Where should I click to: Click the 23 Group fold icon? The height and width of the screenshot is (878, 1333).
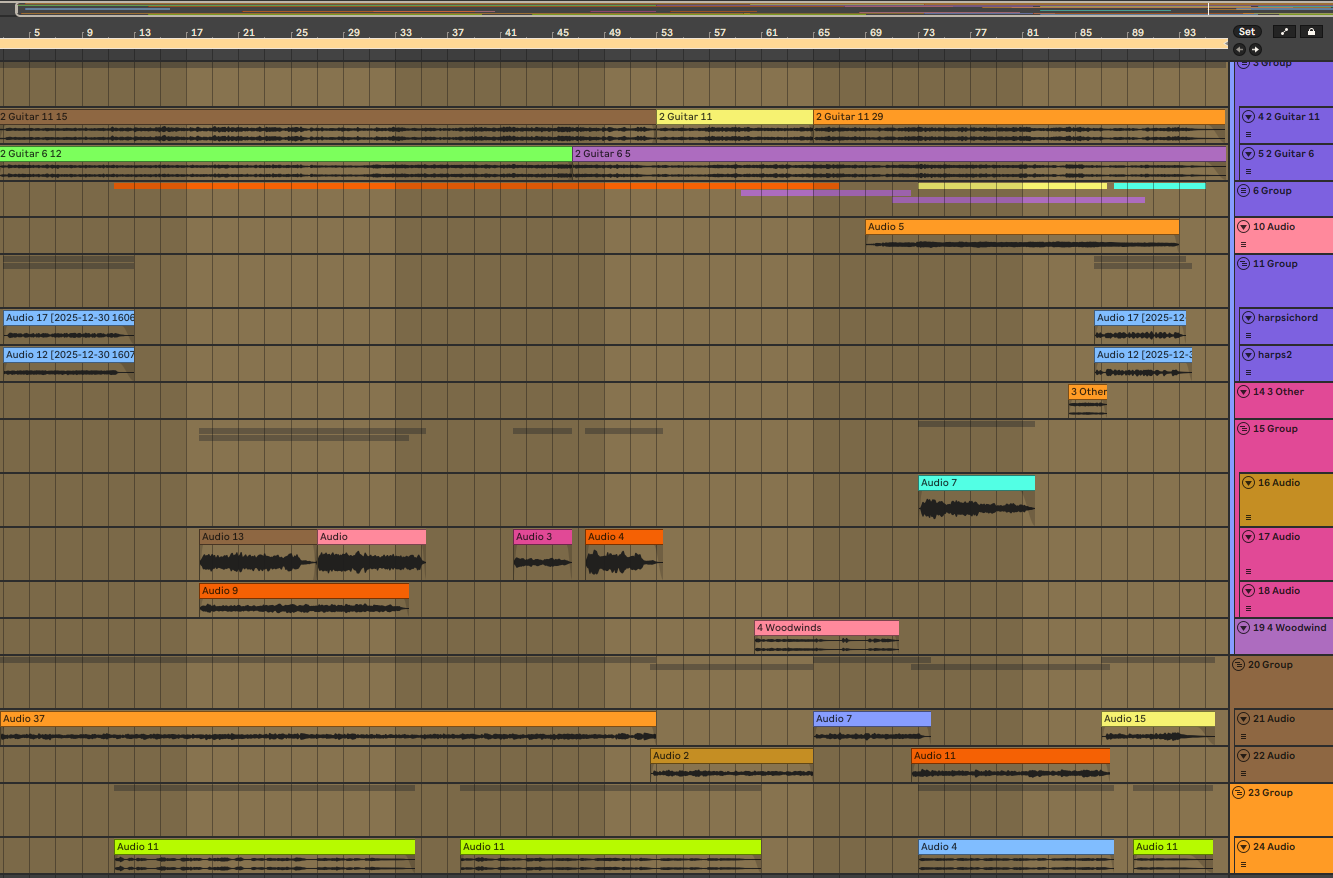(x=1239, y=793)
